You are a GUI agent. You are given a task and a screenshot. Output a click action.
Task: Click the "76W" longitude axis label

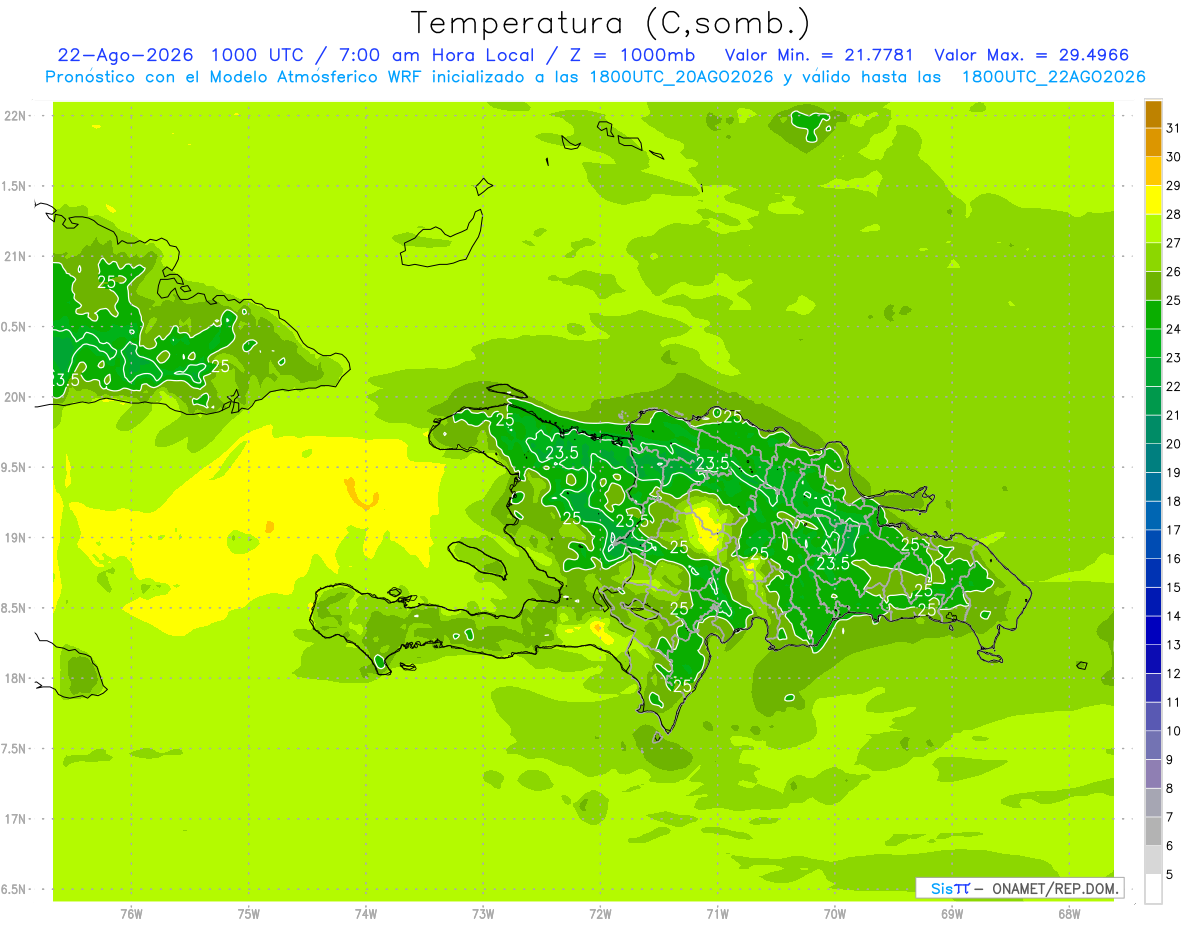point(131,913)
